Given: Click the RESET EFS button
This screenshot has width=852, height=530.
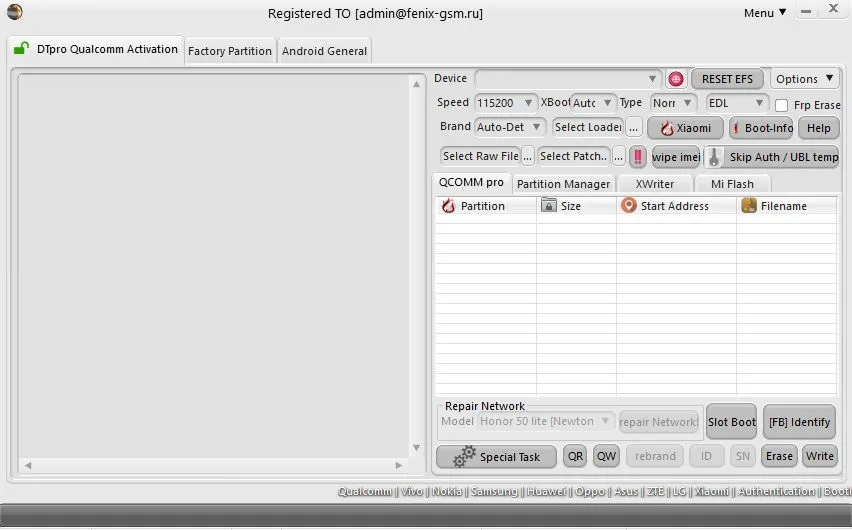Looking at the screenshot, I should 727,79.
